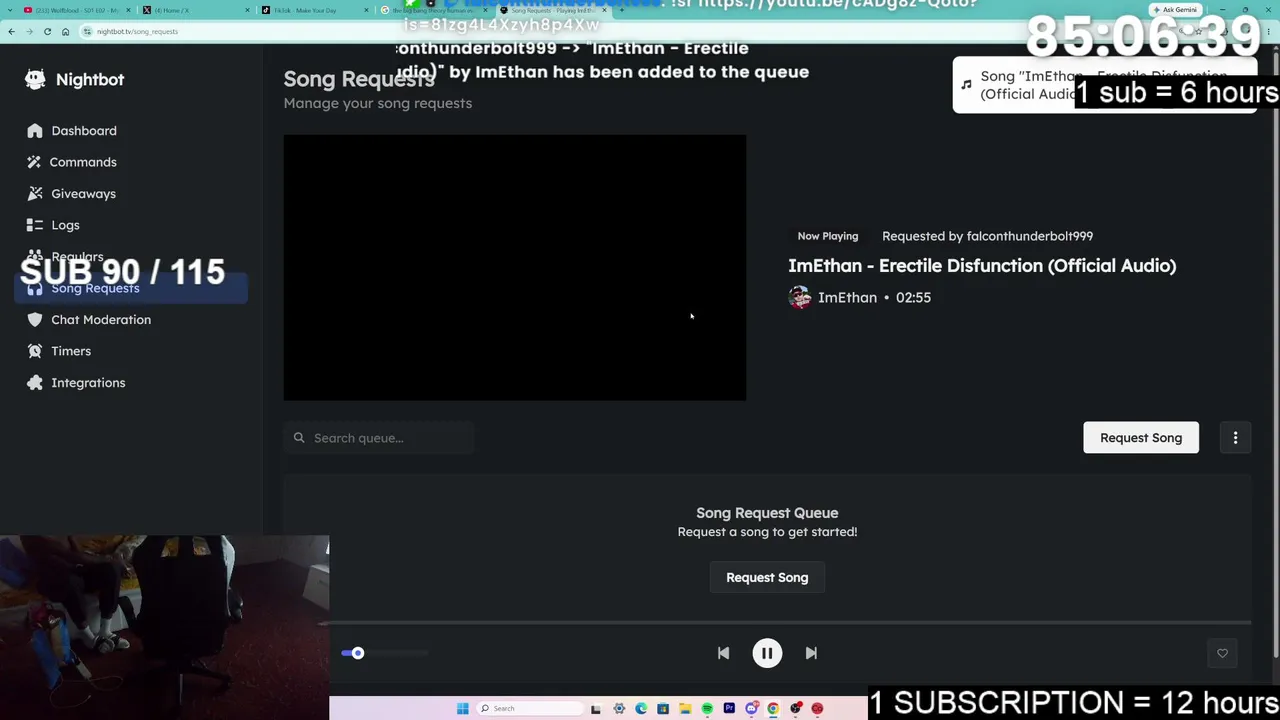The image size is (1280, 720).
Task: Favorite the song with the heart icon
Action: [x=1222, y=653]
